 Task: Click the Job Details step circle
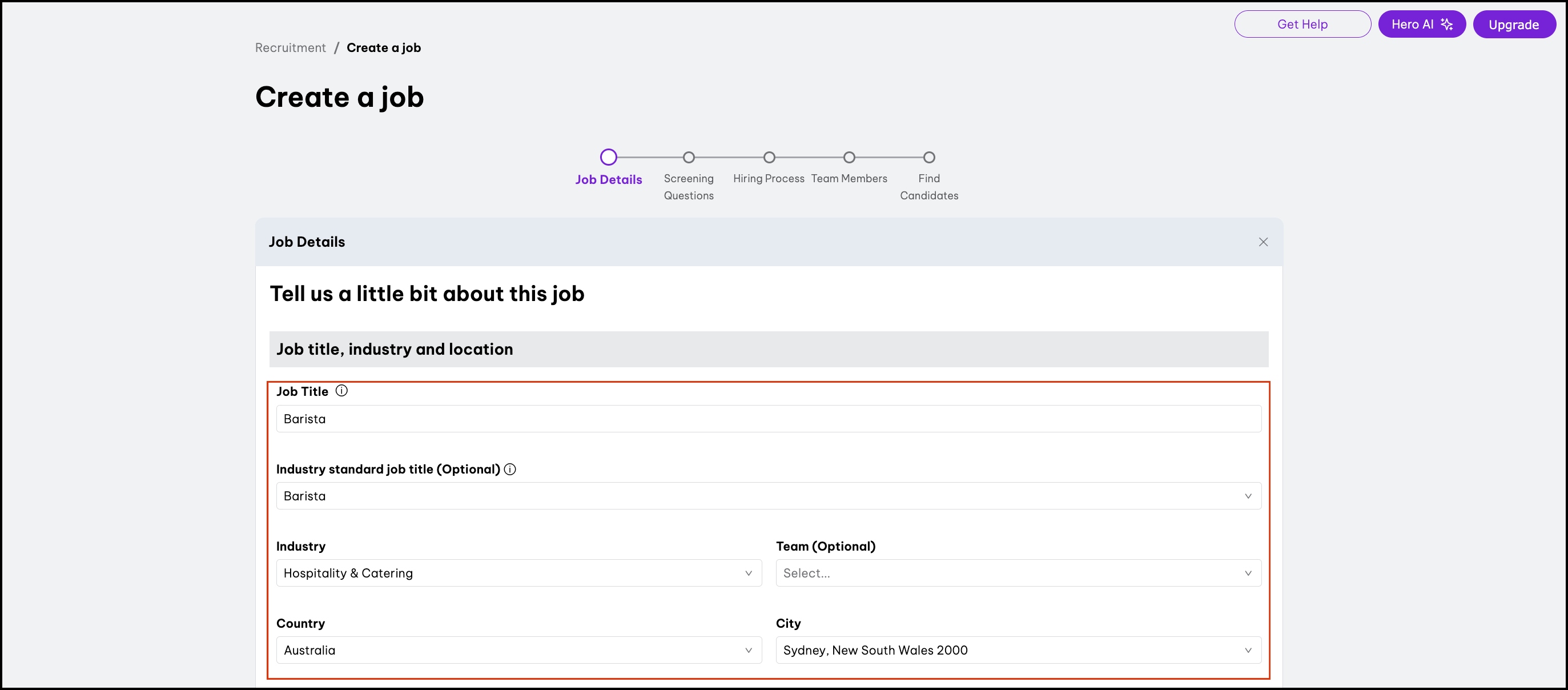(608, 157)
